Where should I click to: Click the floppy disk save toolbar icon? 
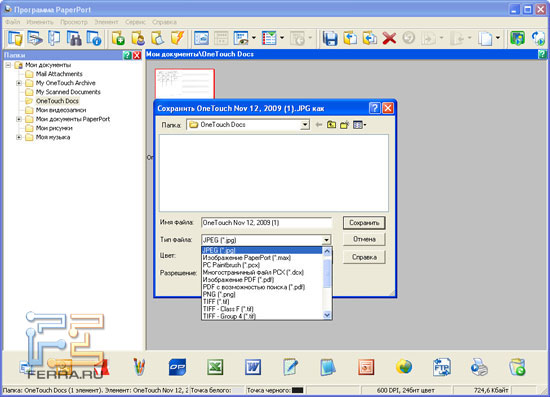[x=330, y=38]
